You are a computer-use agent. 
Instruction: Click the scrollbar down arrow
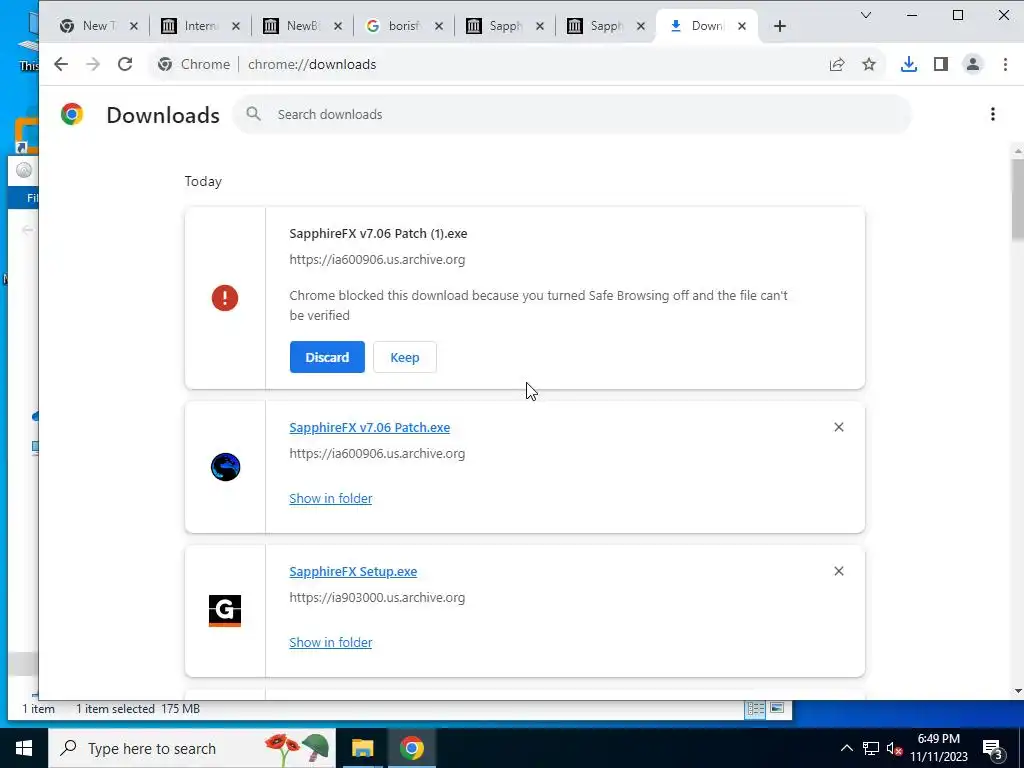click(1017, 691)
